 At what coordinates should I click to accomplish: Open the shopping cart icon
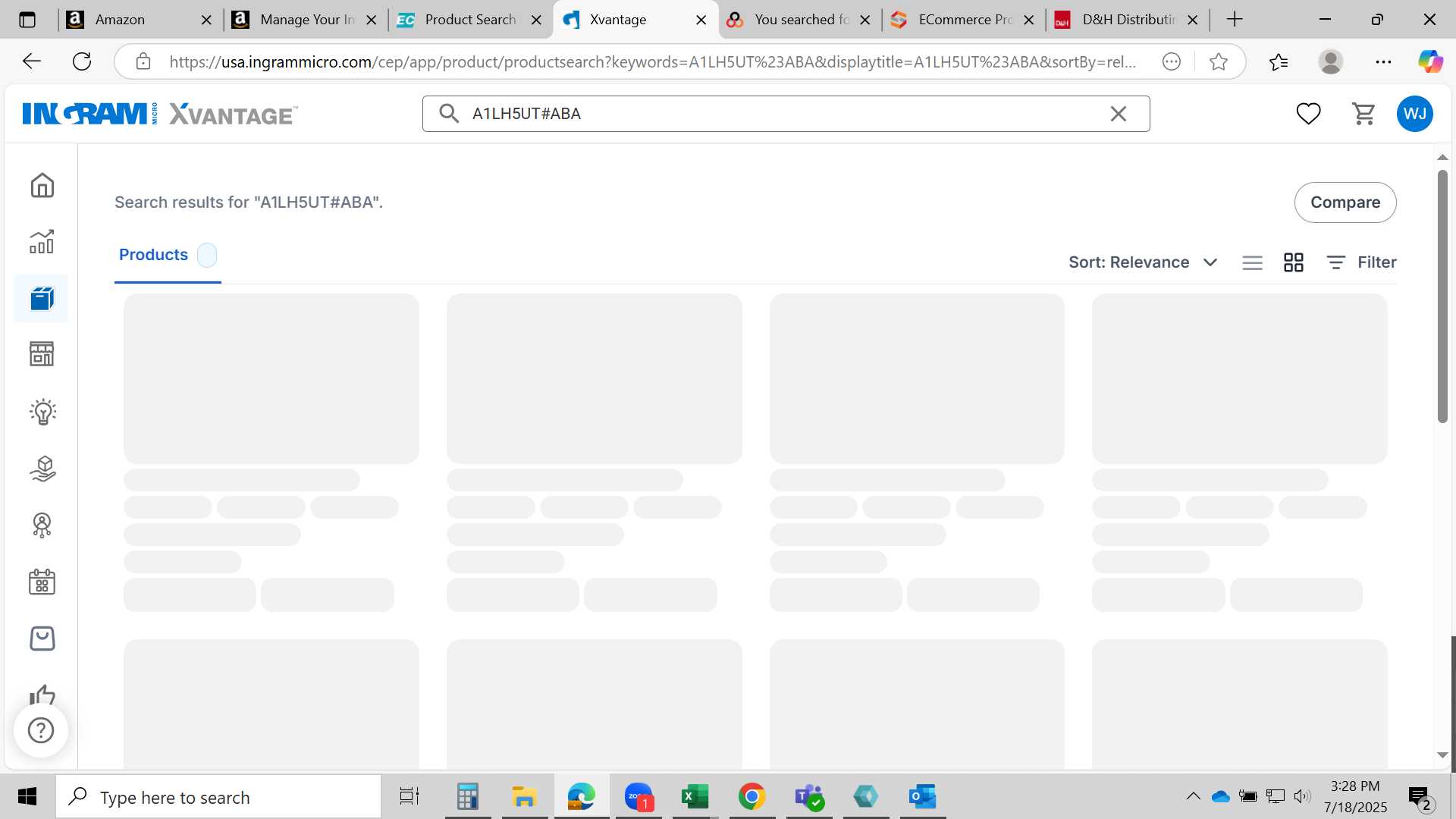point(1363,114)
